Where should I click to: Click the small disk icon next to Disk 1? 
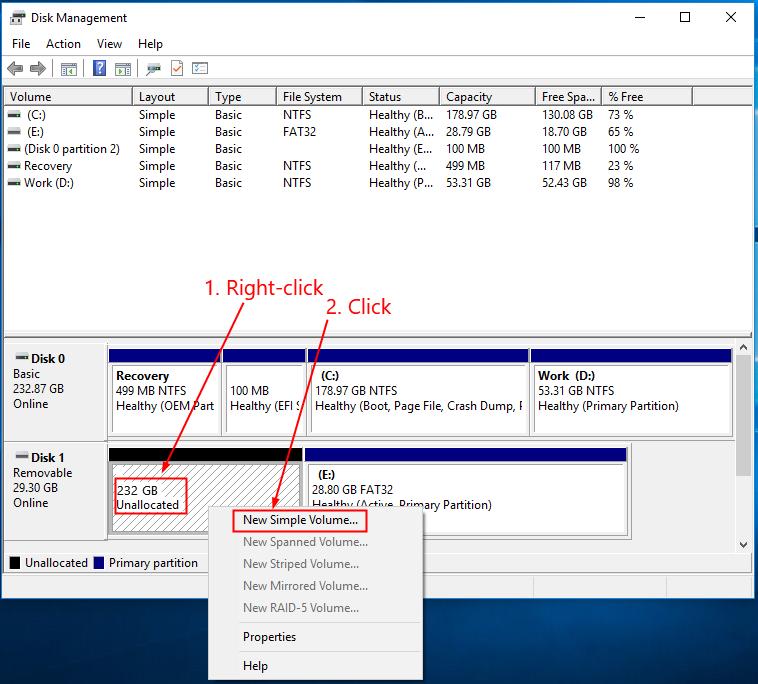[22, 456]
